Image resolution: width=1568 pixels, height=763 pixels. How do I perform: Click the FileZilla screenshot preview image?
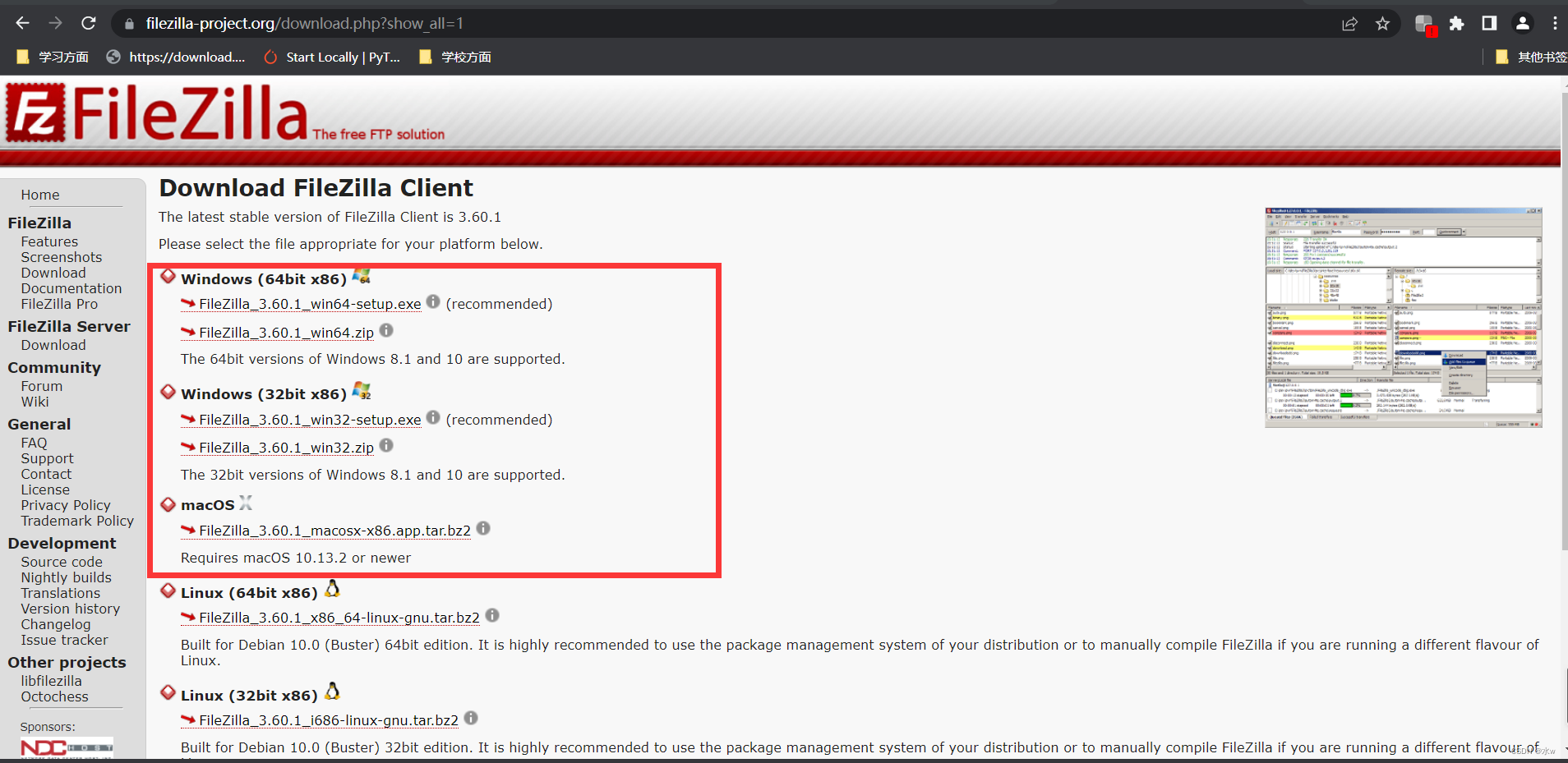pyautogui.click(x=1403, y=317)
